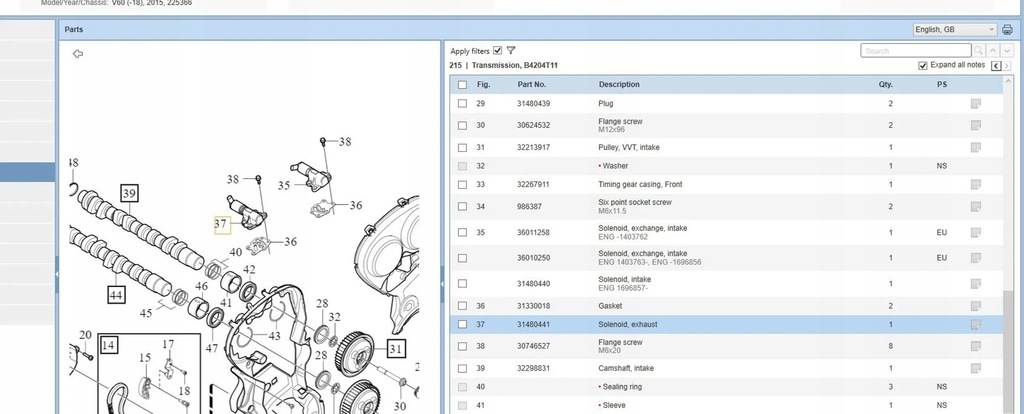Click part number 32298831

tap(533, 368)
